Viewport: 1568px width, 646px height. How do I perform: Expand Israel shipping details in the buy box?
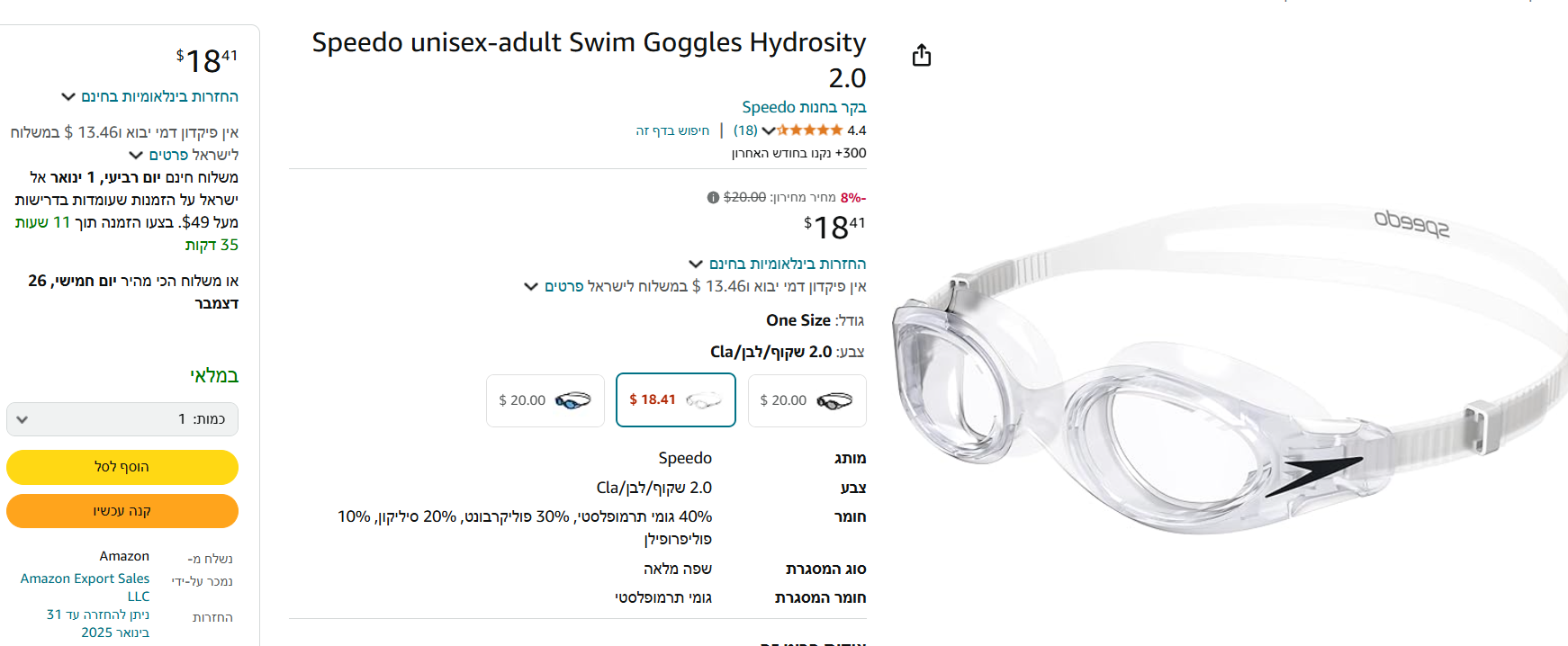(185, 155)
